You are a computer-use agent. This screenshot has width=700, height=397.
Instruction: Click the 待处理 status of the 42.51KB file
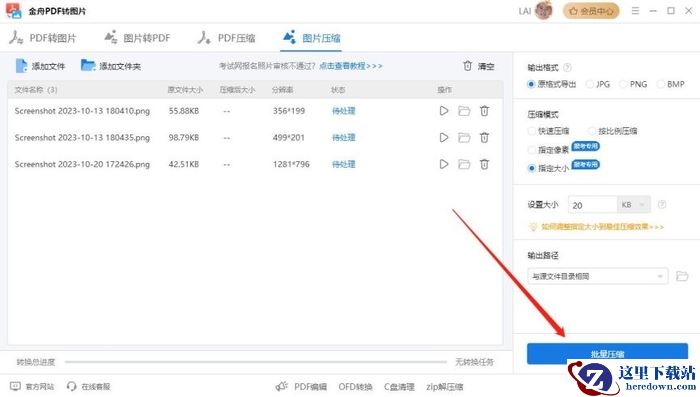(343, 164)
